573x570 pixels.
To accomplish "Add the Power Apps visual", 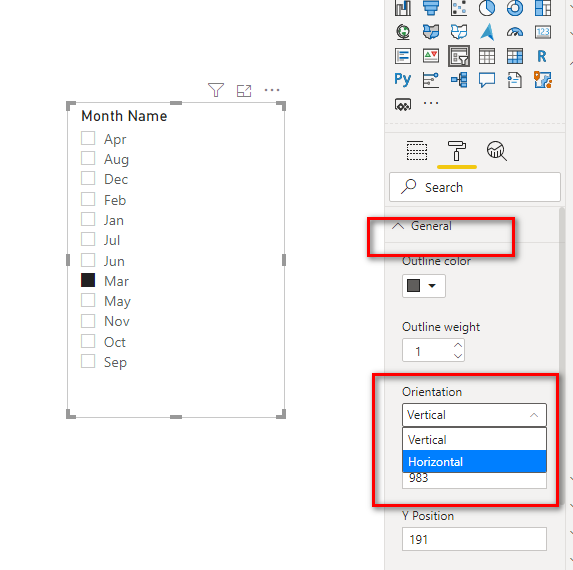I will [403, 104].
